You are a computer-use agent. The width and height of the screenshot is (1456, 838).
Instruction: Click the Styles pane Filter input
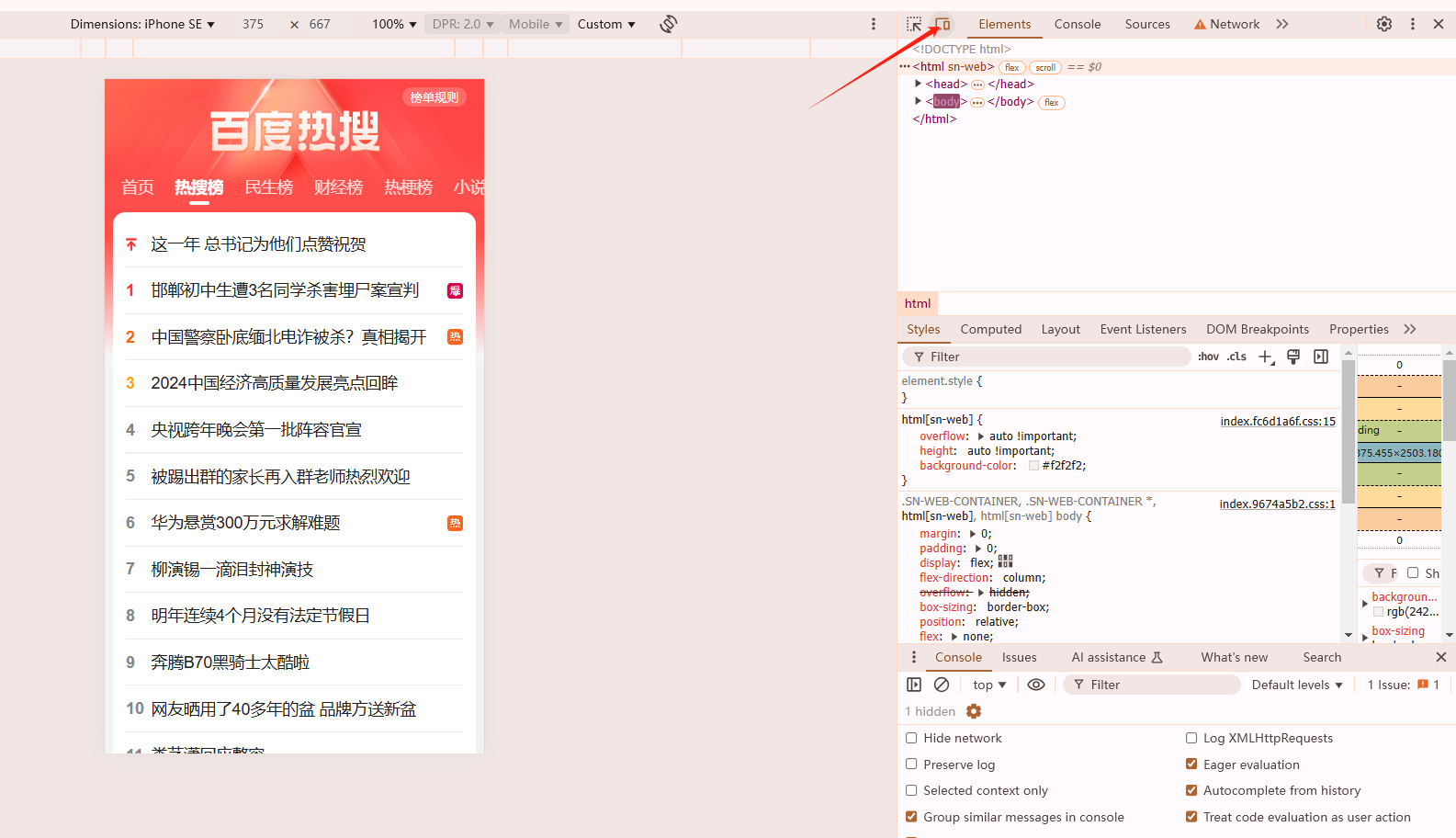tap(1046, 357)
